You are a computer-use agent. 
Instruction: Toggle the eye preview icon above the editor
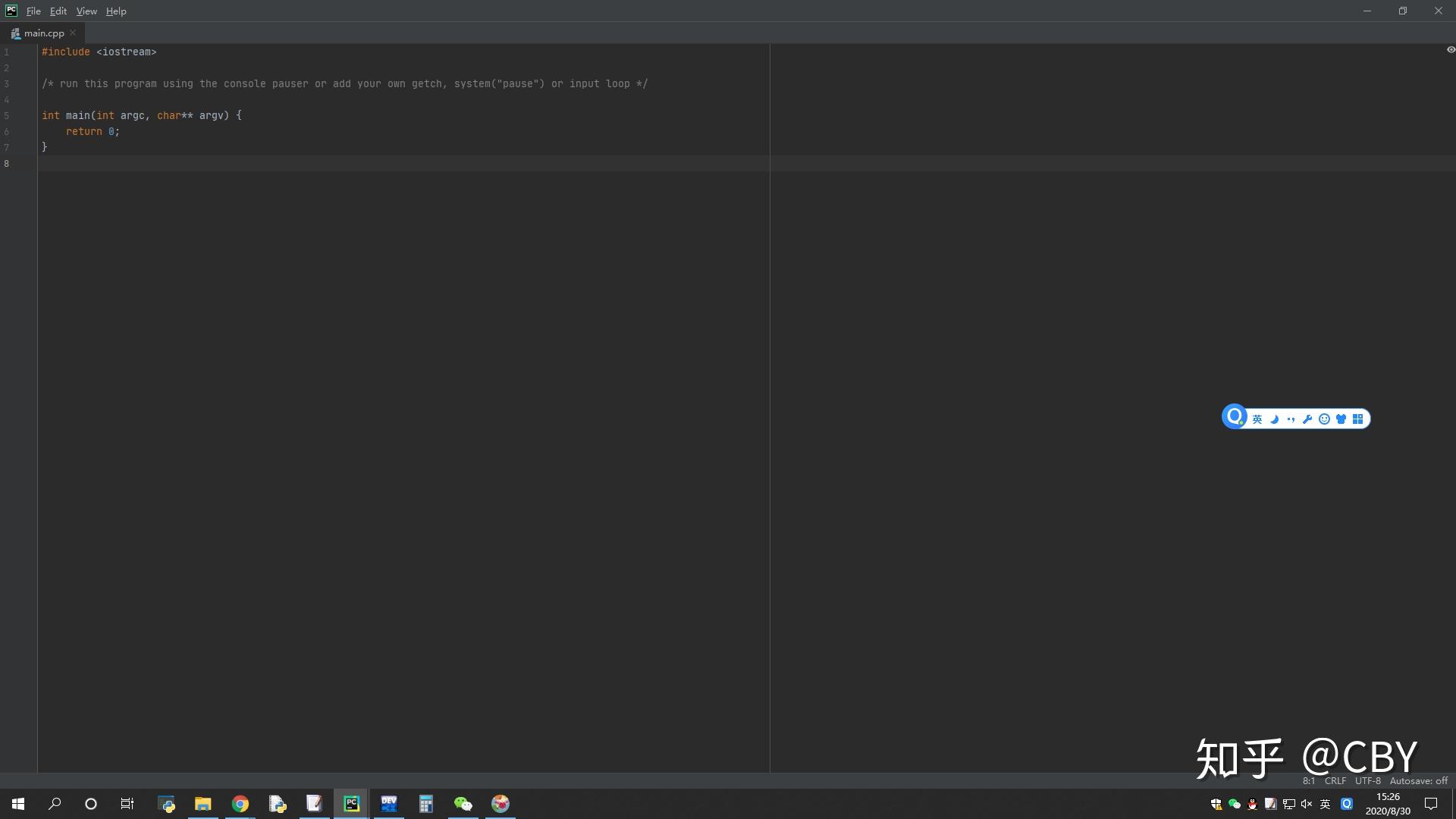1451,49
